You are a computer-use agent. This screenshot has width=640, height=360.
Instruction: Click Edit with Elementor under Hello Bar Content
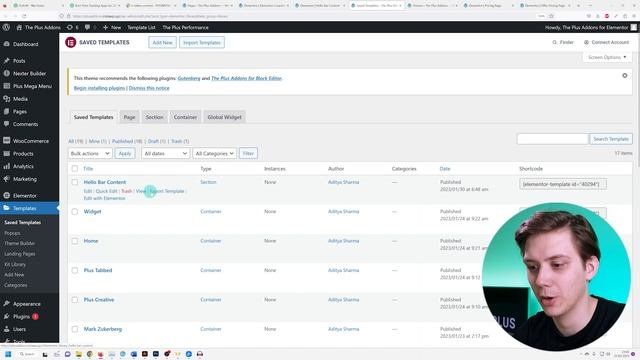coord(104,198)
